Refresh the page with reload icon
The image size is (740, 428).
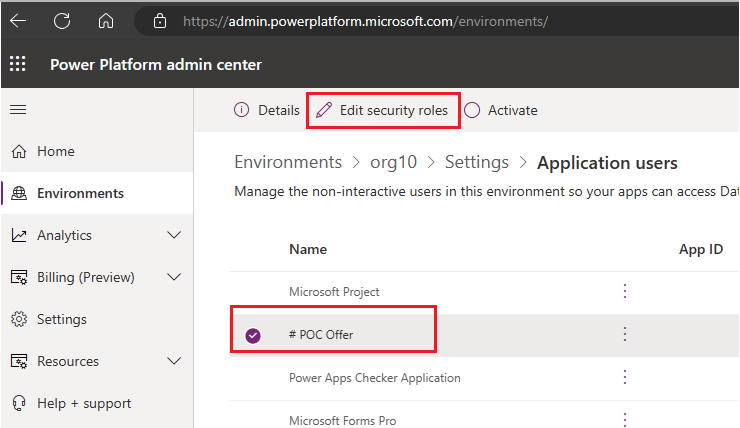pyautogui.click(x=62, y=21)
